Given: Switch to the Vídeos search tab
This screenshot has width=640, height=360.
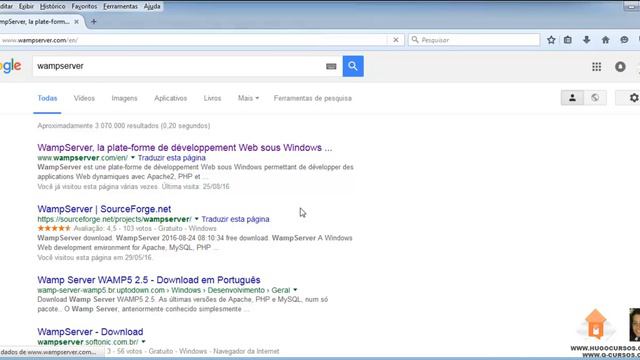Looking at the screenshot, I should [x=84, y=98].
